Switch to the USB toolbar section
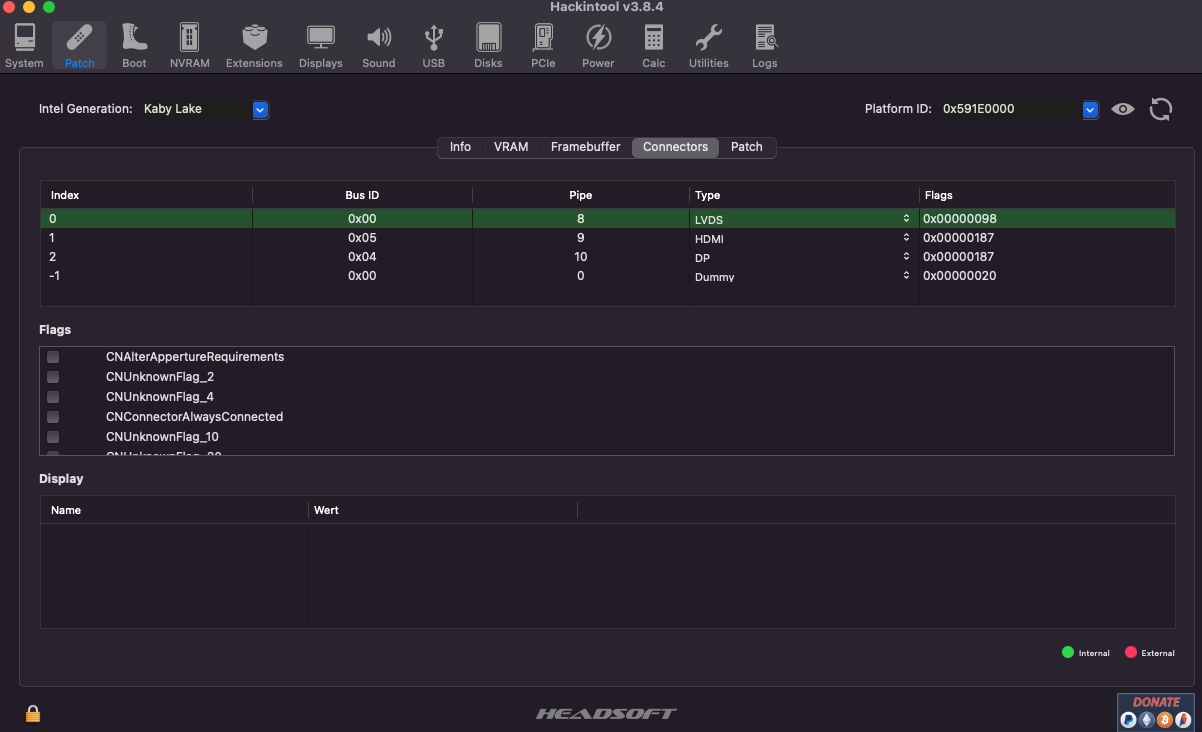The image size is (1202, 732). click(x=433, y=46)
